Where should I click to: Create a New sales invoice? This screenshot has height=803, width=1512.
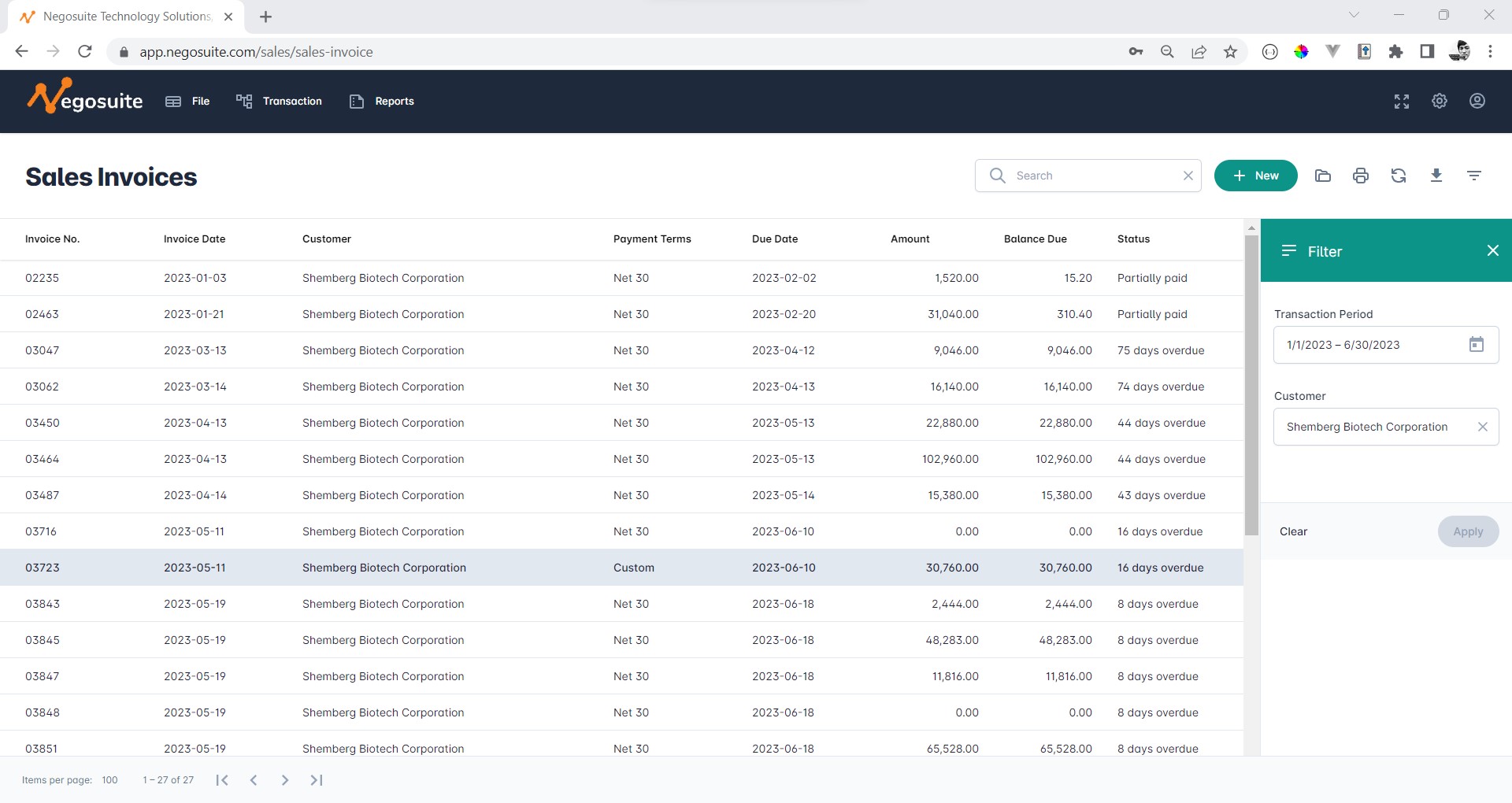pyautogui.click(x=1255, y=176)
